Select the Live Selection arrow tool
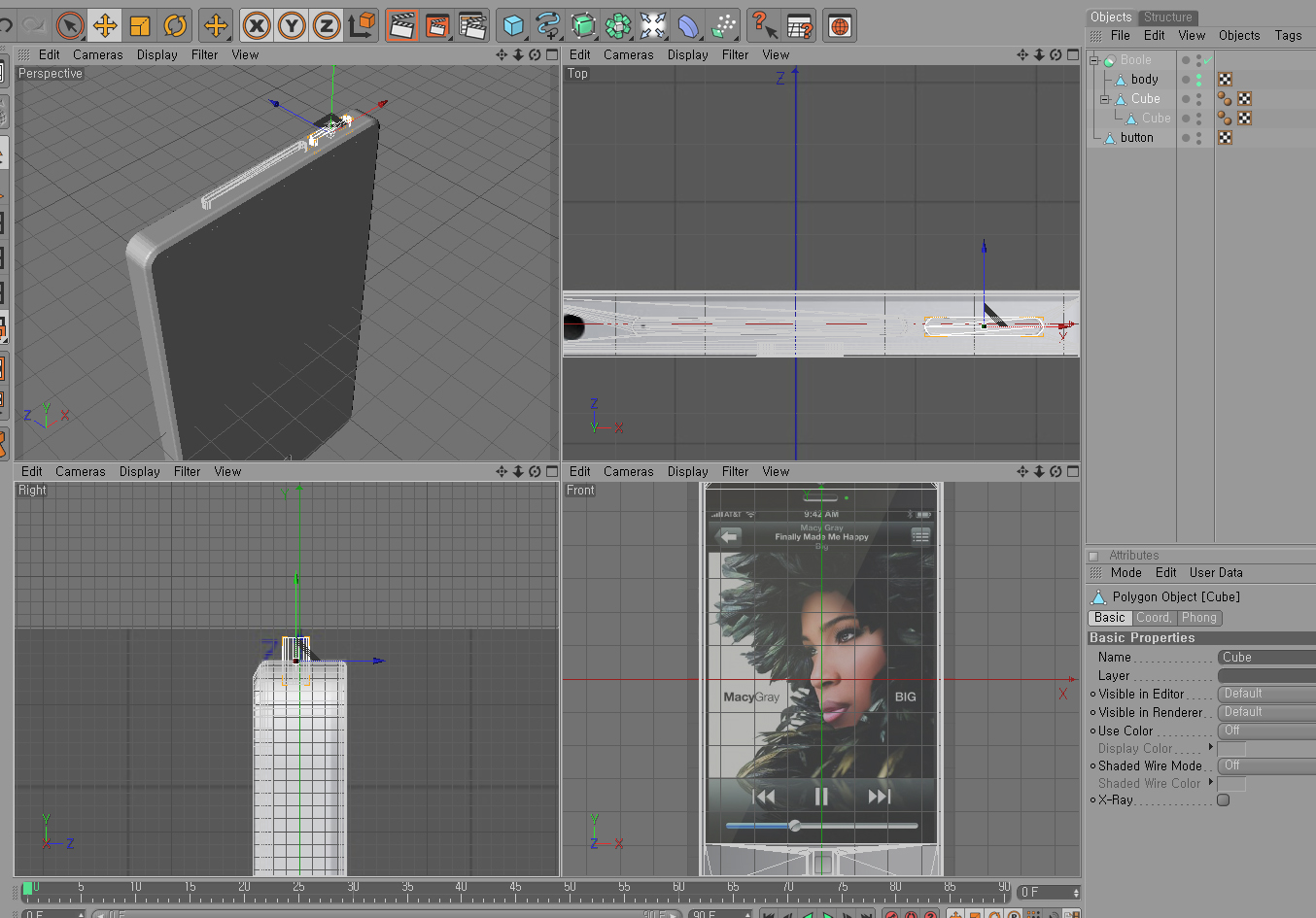Screen dimensions: 1316x918 70,25
